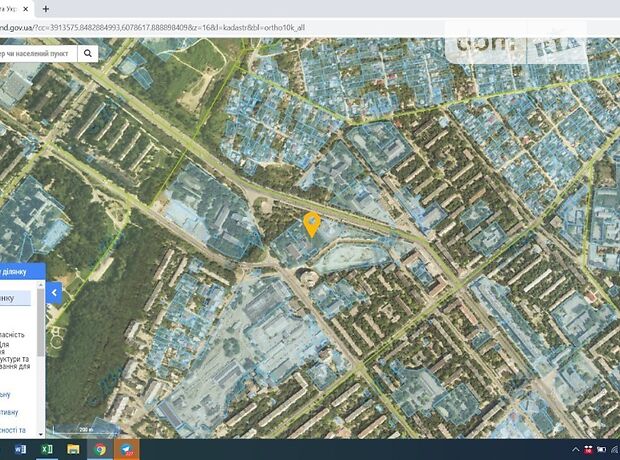Focus the settlement search input field

(x=38, y=53)
